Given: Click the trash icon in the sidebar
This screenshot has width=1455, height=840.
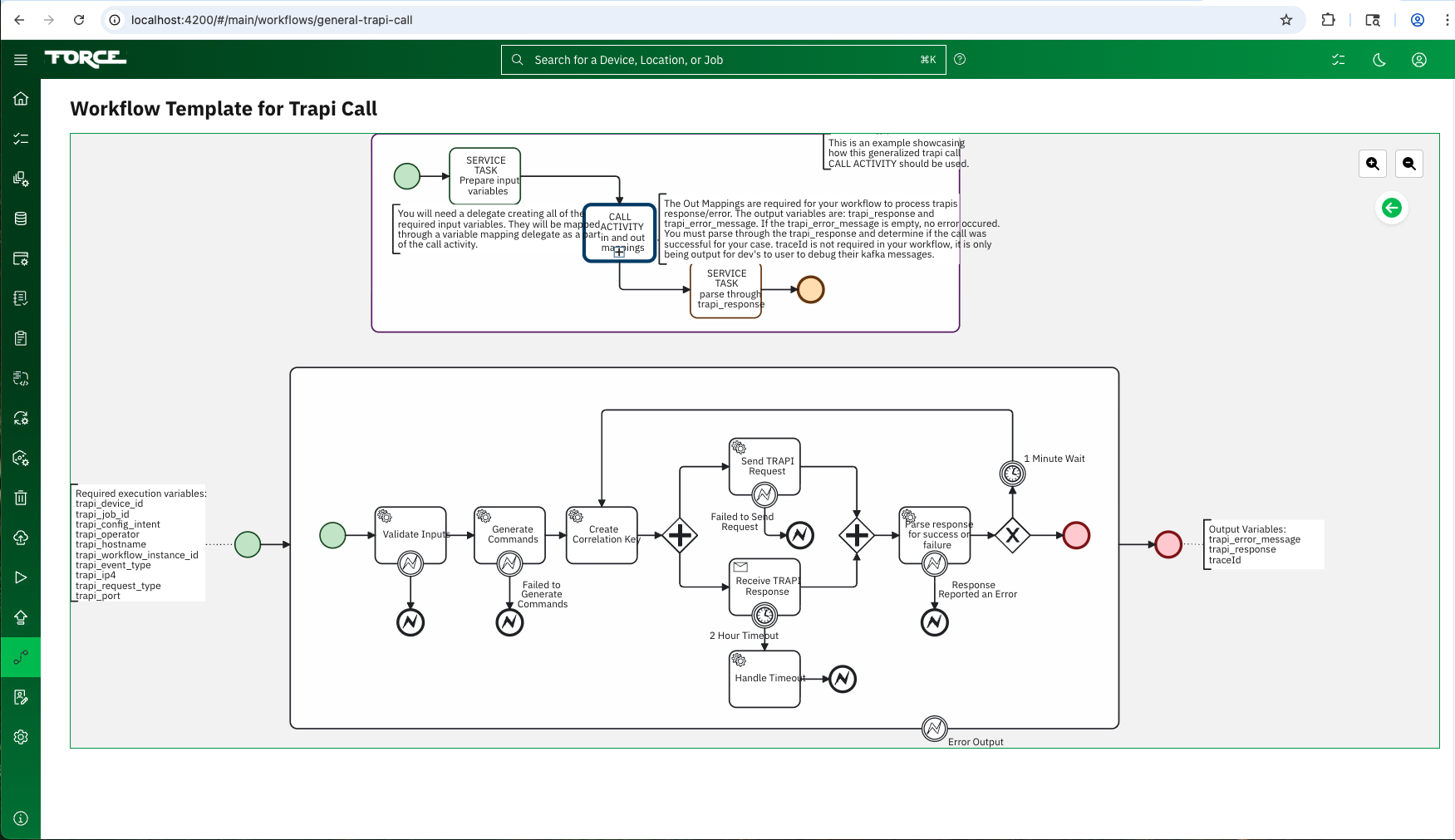Looking at the screenshot, I should pyautogui.click(x=21, y=498).
